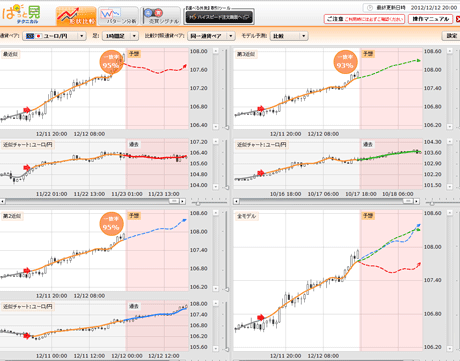Open the ユーロ/円 currency pair dropdown
The image size is (460, 361).
[x=54, y=36]
